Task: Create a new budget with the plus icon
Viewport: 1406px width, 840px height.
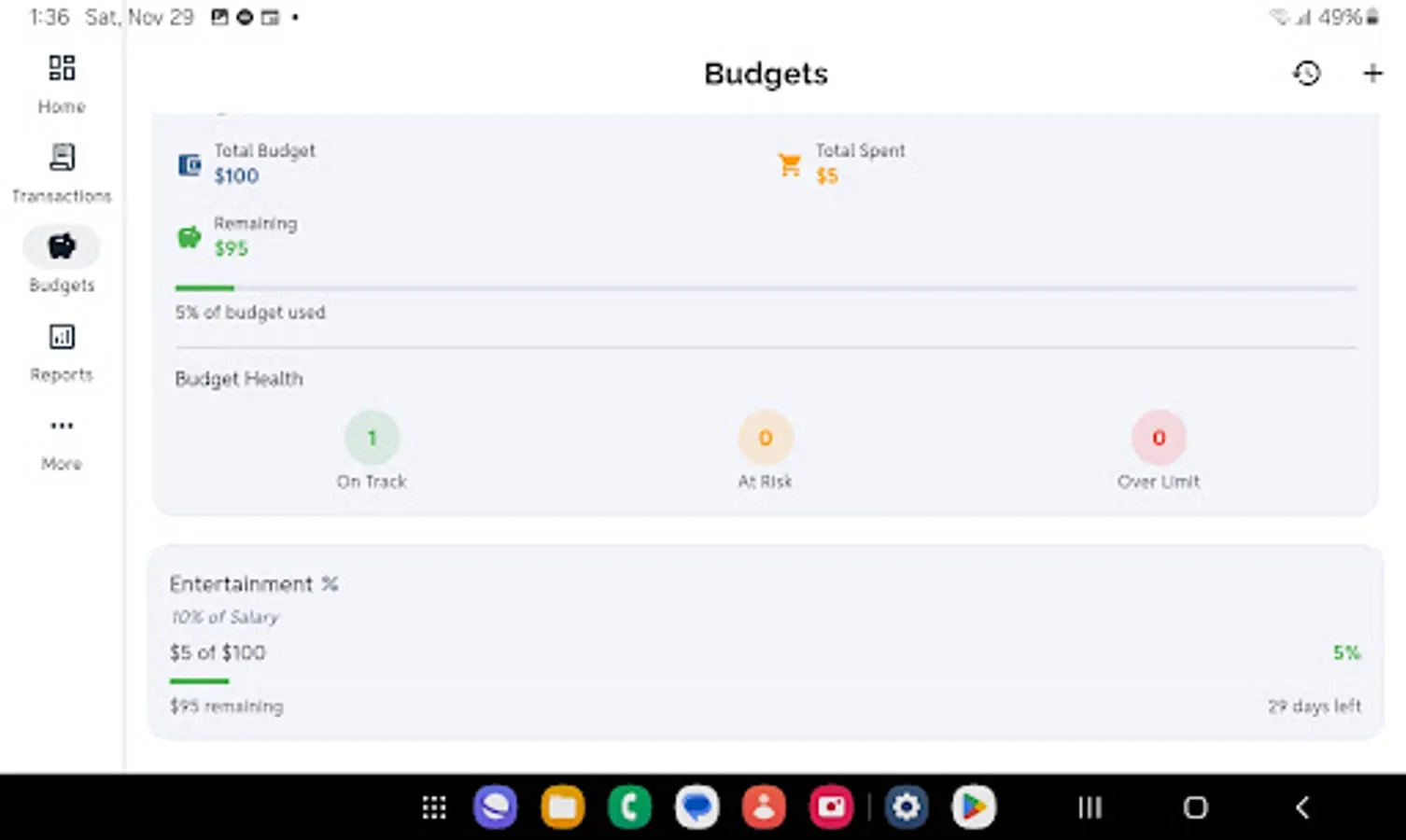Action: (1371, 73)
